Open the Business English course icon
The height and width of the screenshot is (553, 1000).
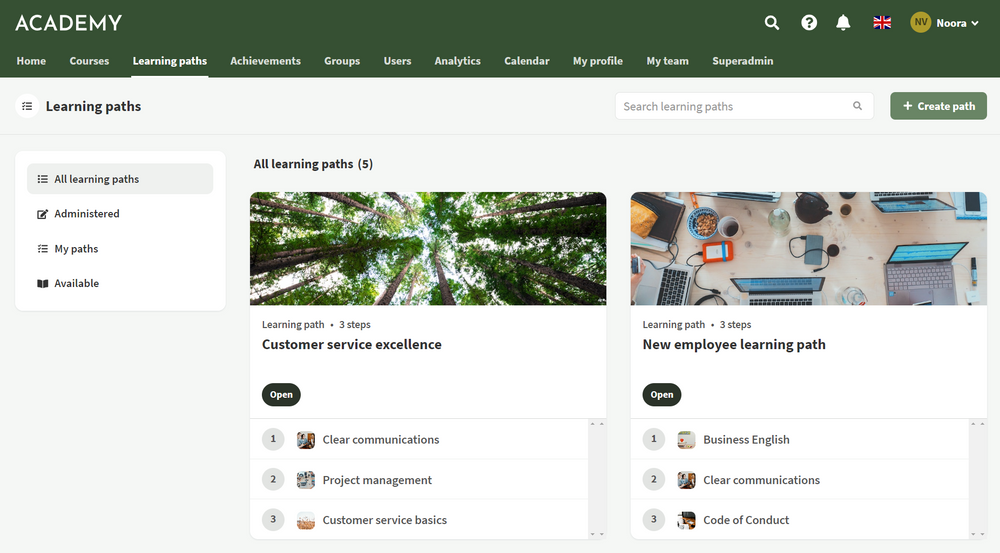[686, 439]
